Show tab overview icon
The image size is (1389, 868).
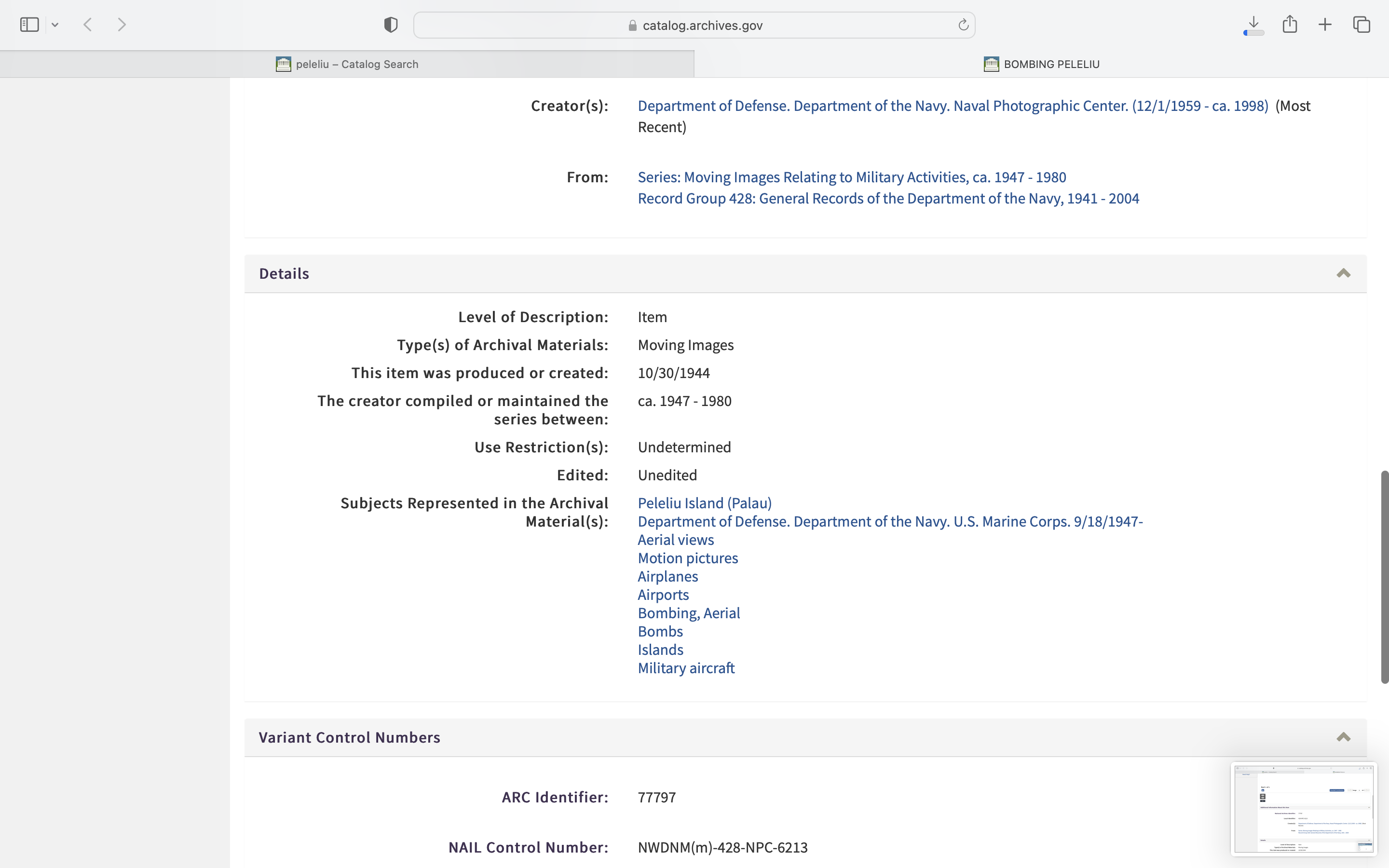click(1362, 25)
